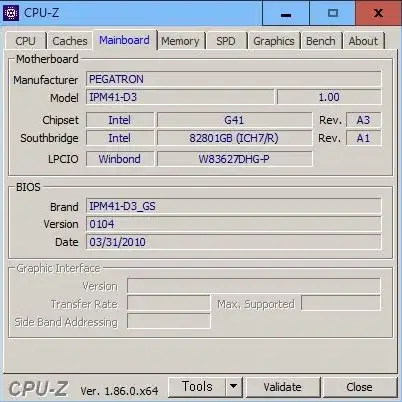Click the CPU-Z app icon in title bar
The width and height of the screenshot is (402, 402).
click(11, 13)
